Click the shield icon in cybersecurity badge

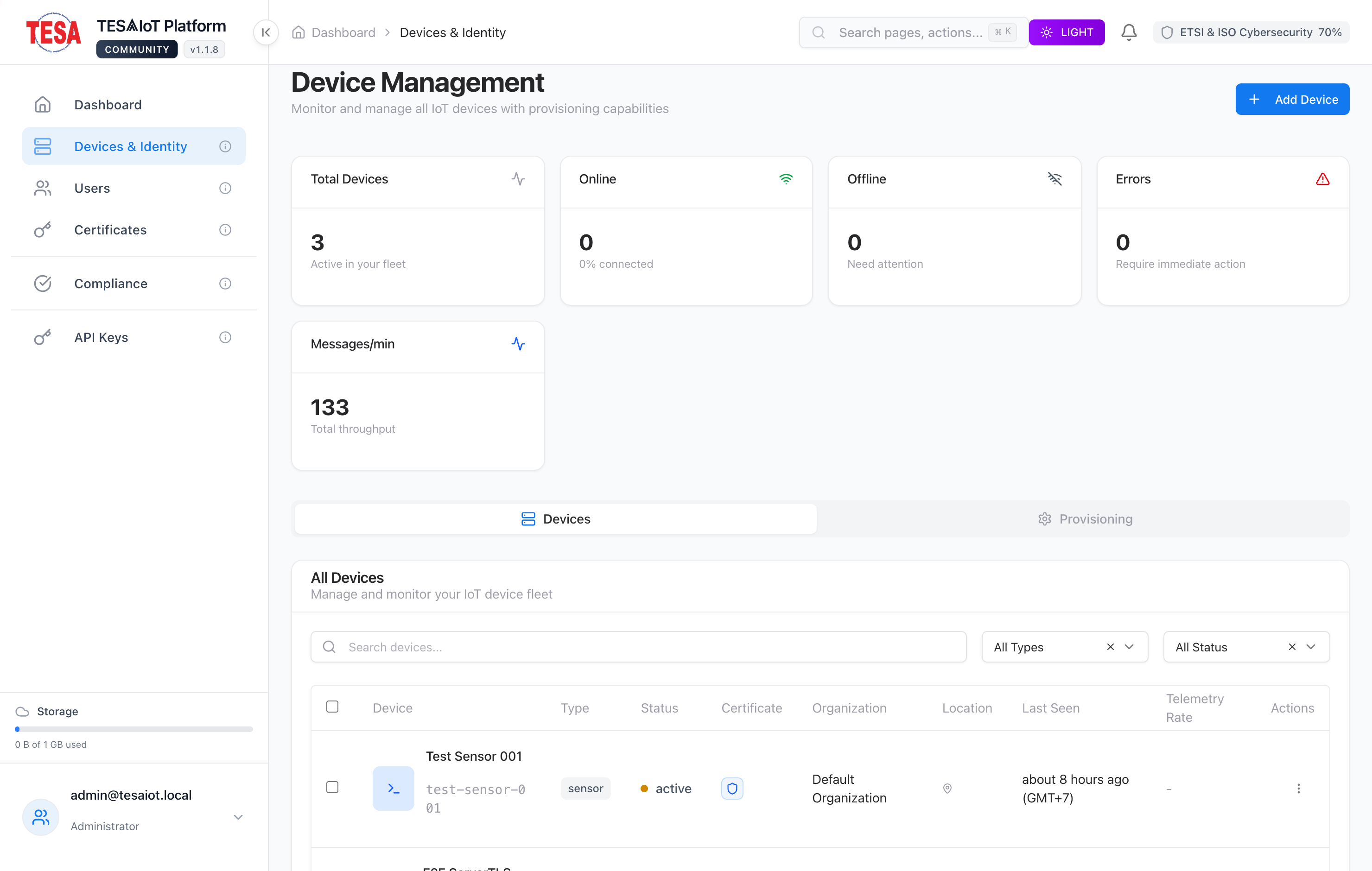click(1167, 32)
